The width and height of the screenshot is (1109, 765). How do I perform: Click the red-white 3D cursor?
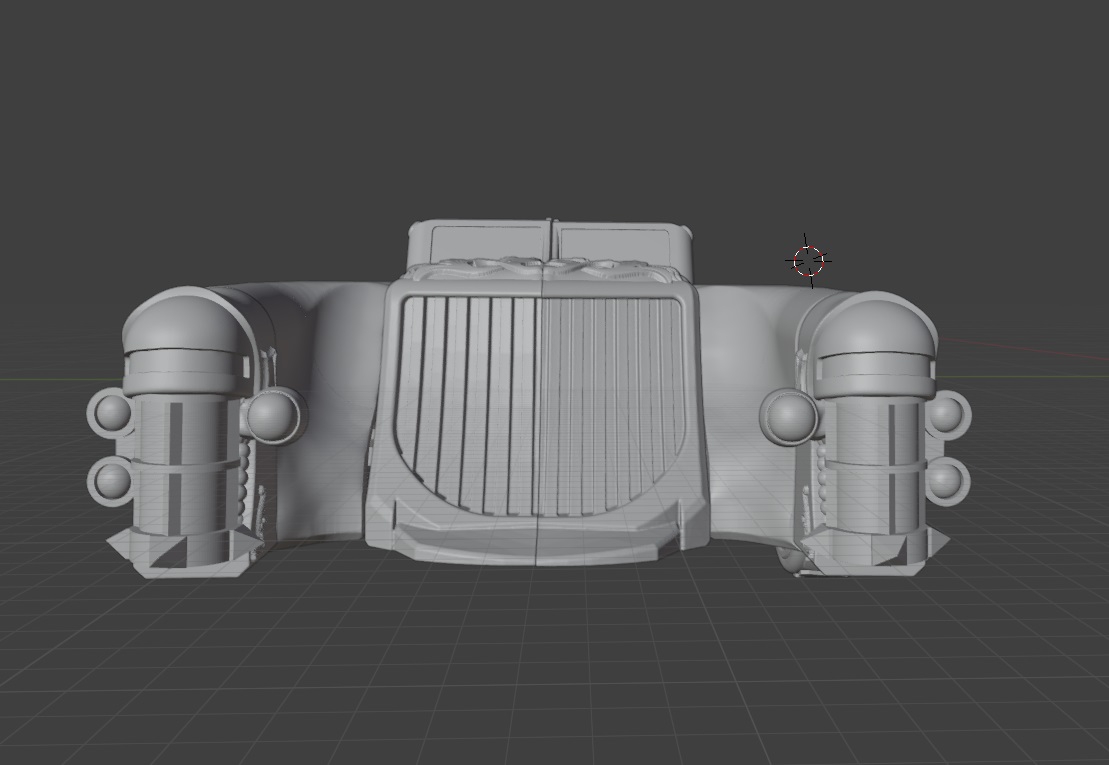point(808,260)
